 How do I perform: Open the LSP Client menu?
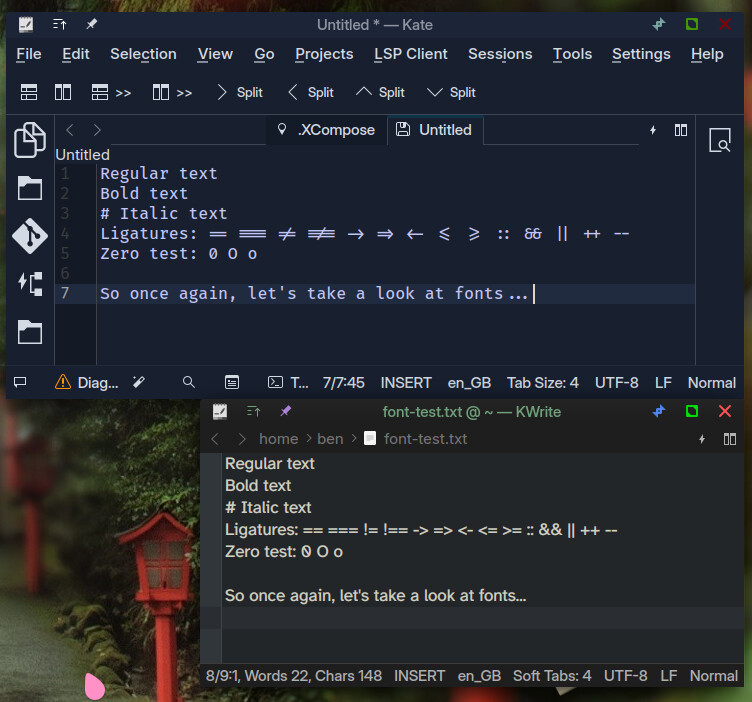[410, 54]
